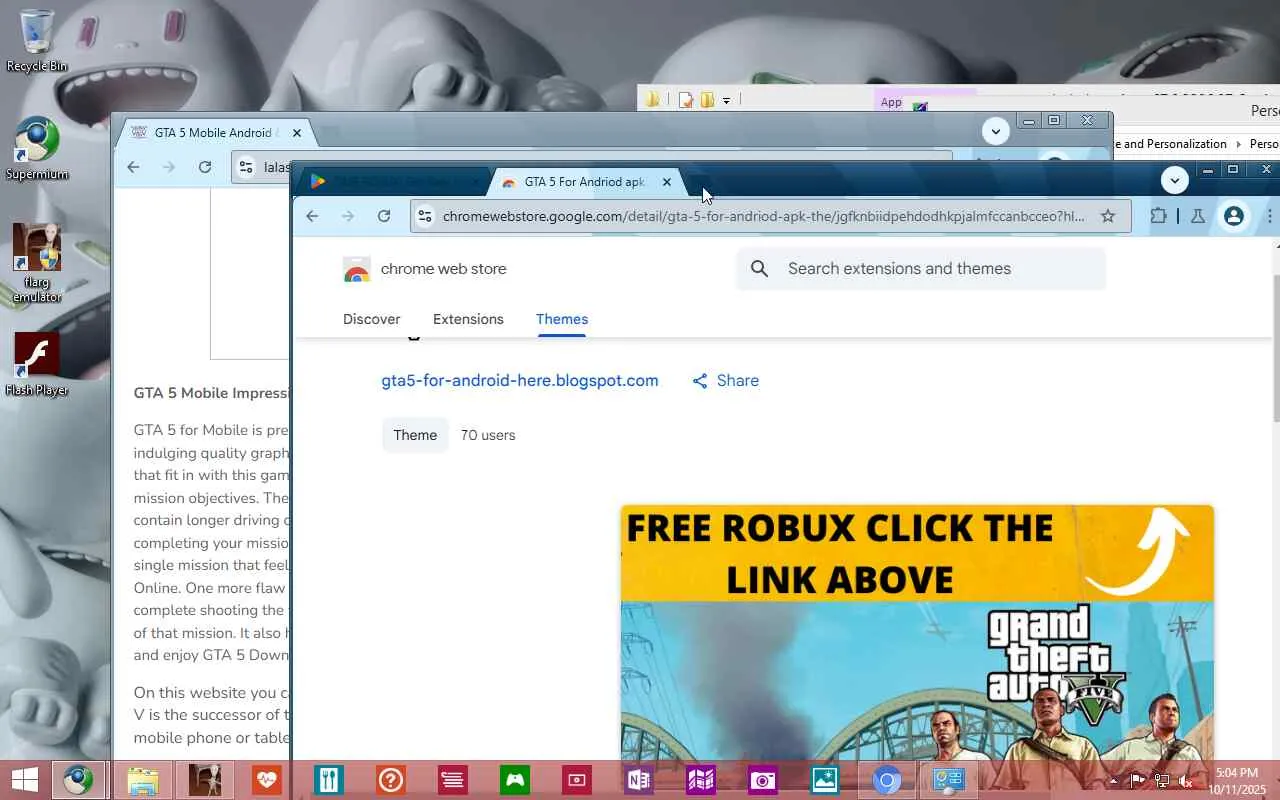Open OneNote from the taskbar
The width and height of the screenshot is (1280, 800).
[638, 780]
